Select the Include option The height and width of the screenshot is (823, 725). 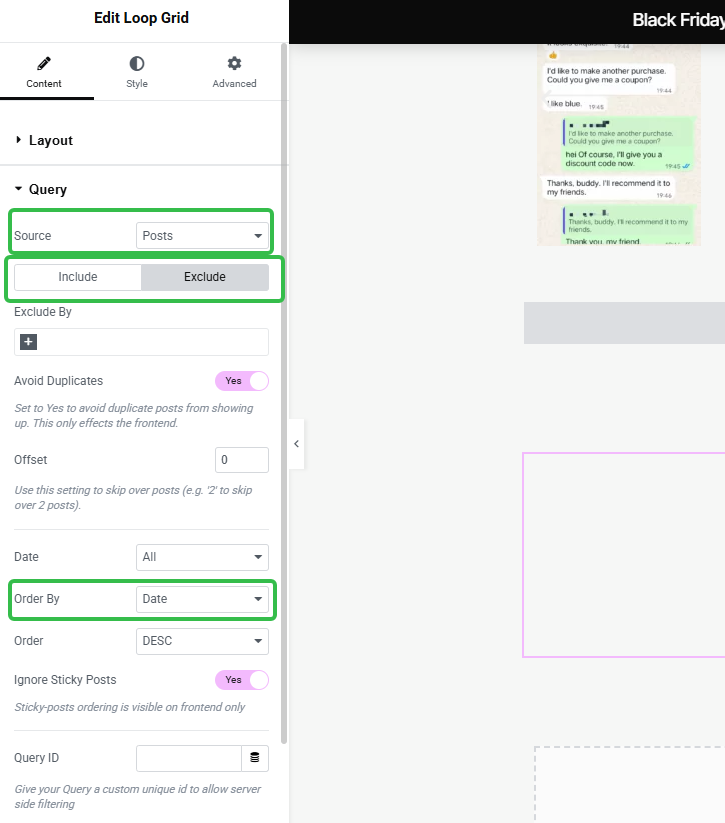(78, 277)
